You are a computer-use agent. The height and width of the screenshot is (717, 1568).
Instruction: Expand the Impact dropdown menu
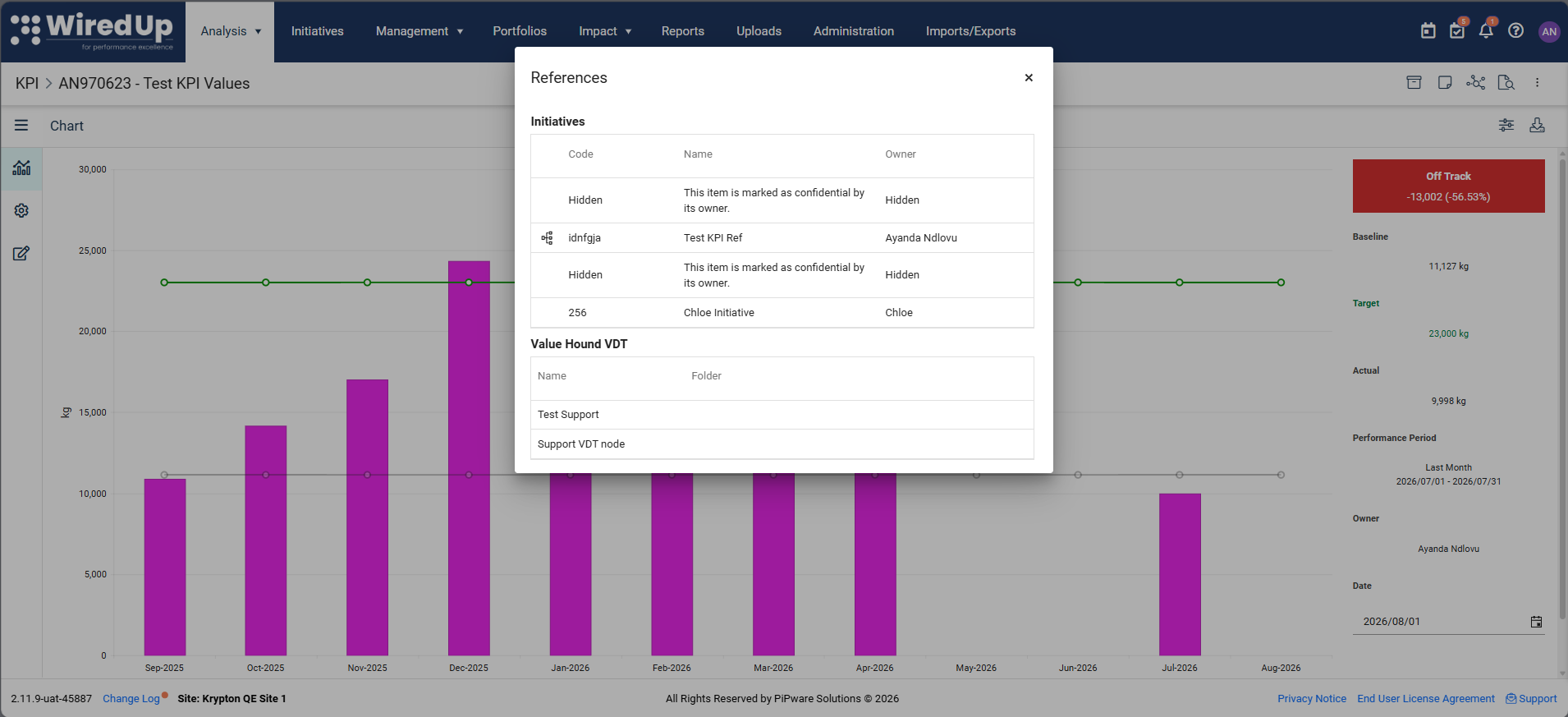click(605, 31)
